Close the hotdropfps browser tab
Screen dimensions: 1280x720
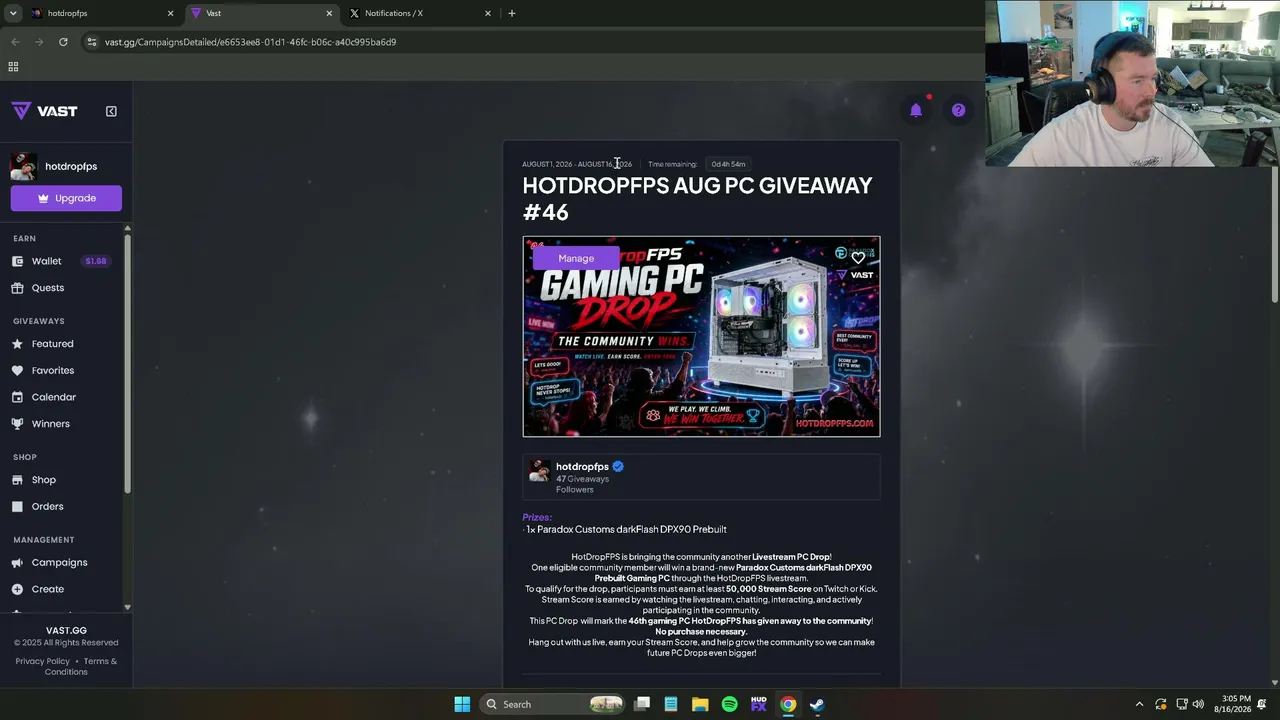pos(170,13)
